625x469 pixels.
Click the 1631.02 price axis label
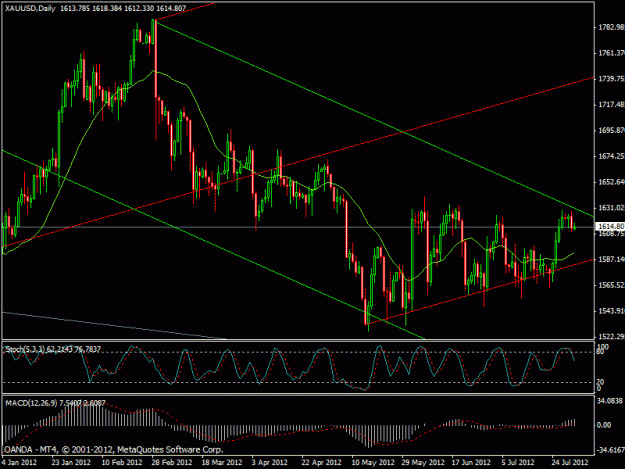pyautogui.click(x=611, y=208)
